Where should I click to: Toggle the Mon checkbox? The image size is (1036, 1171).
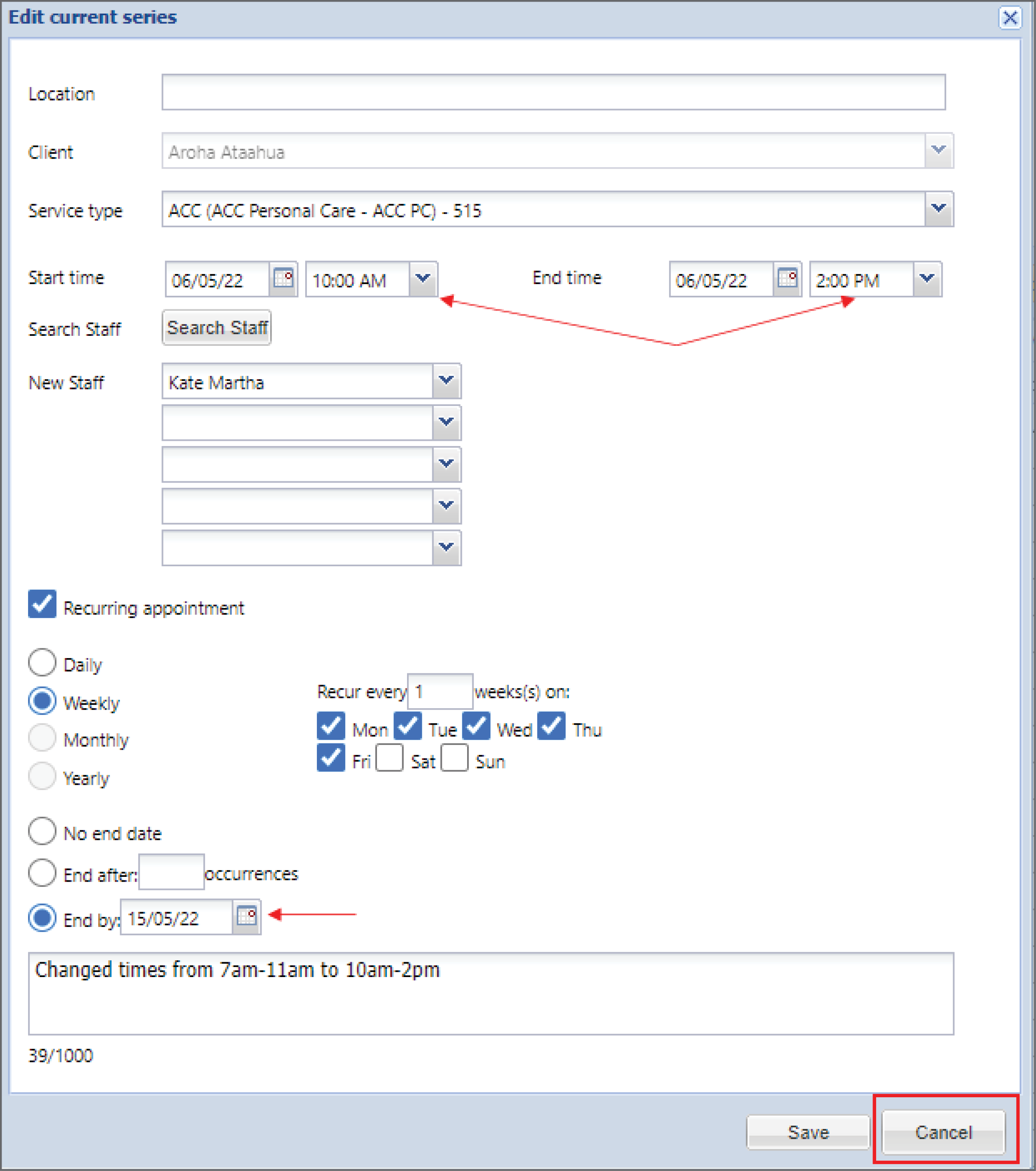tap(331, 726)
